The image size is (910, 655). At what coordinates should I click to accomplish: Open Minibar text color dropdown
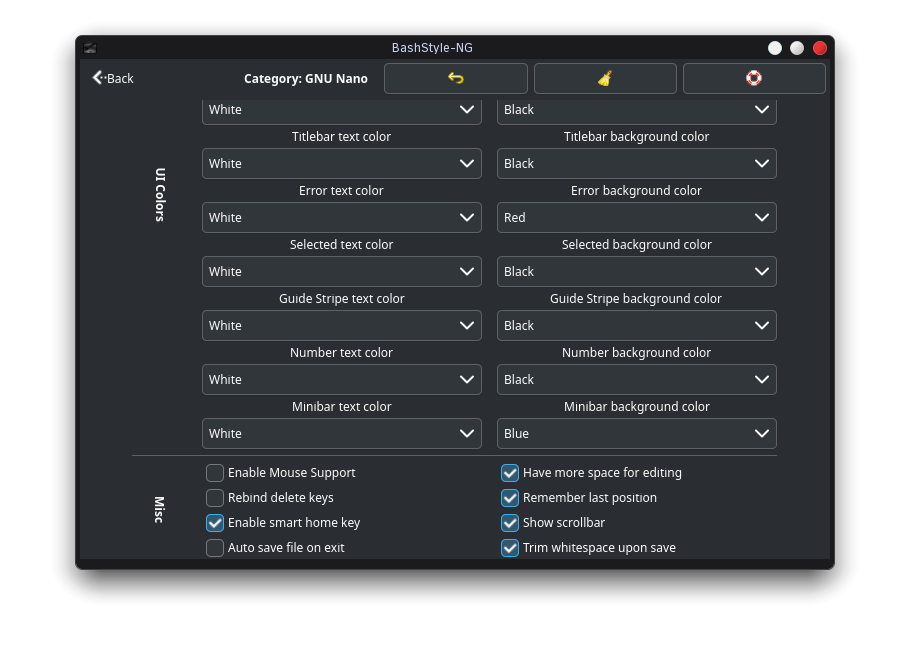pos(342,433)
